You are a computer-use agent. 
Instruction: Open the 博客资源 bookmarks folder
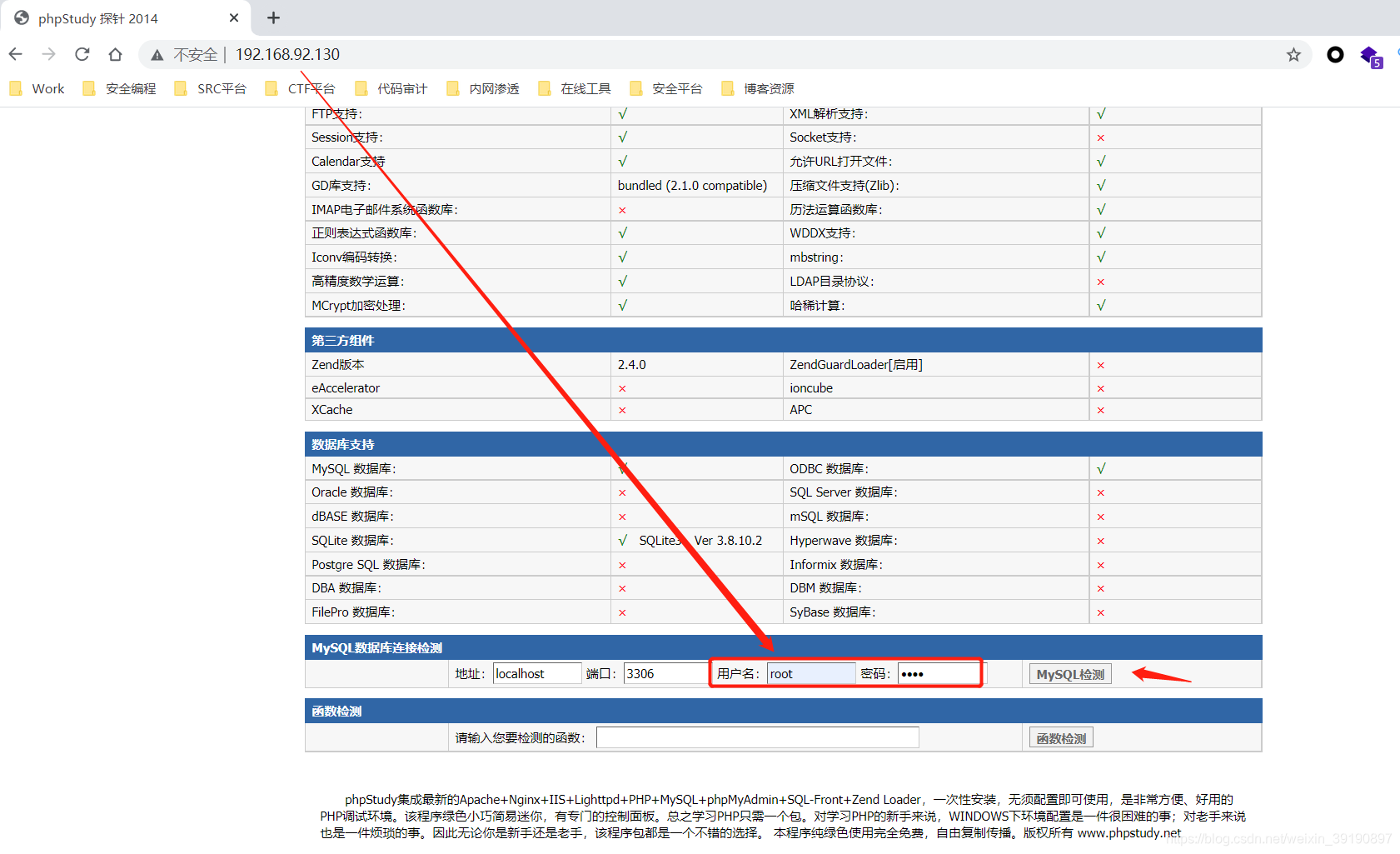(758, 88)
